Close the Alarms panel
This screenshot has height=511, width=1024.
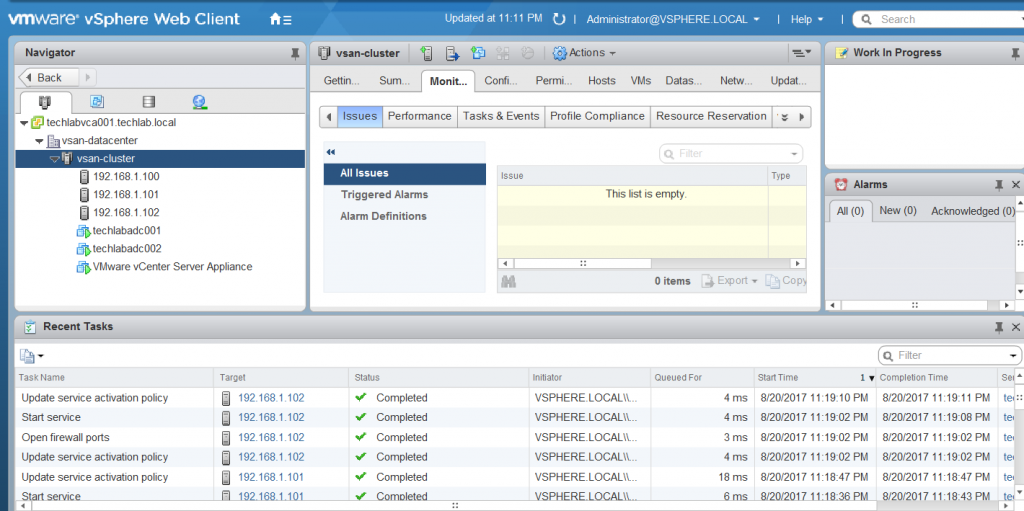click(x=1016, y=185)
